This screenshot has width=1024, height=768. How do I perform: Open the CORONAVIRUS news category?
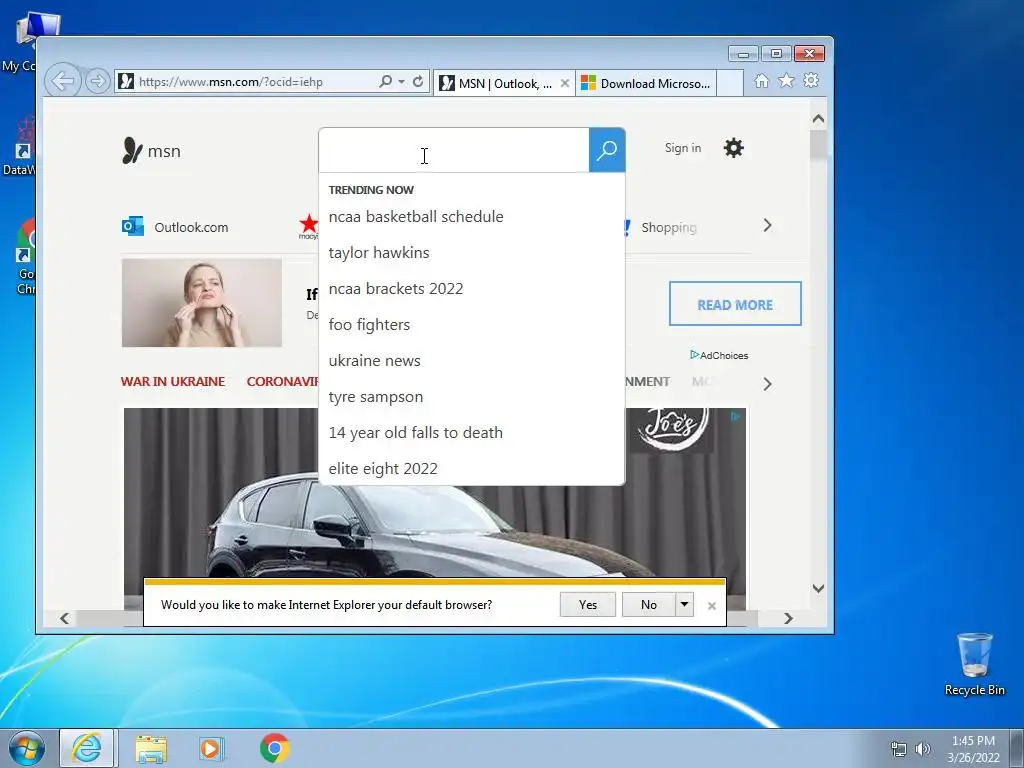[282, 381]
